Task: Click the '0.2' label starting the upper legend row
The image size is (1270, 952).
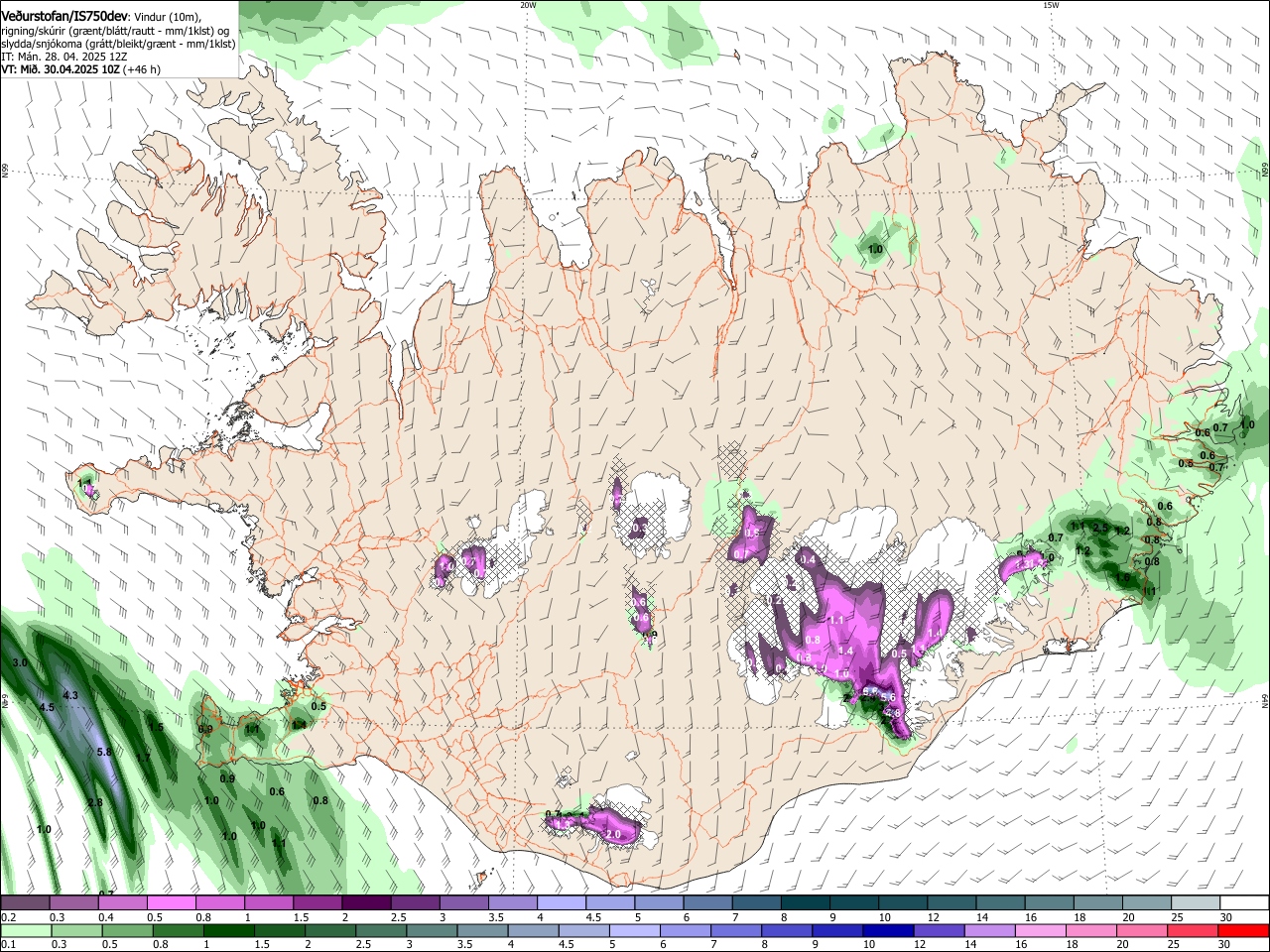Action: [x=9, y=917]
